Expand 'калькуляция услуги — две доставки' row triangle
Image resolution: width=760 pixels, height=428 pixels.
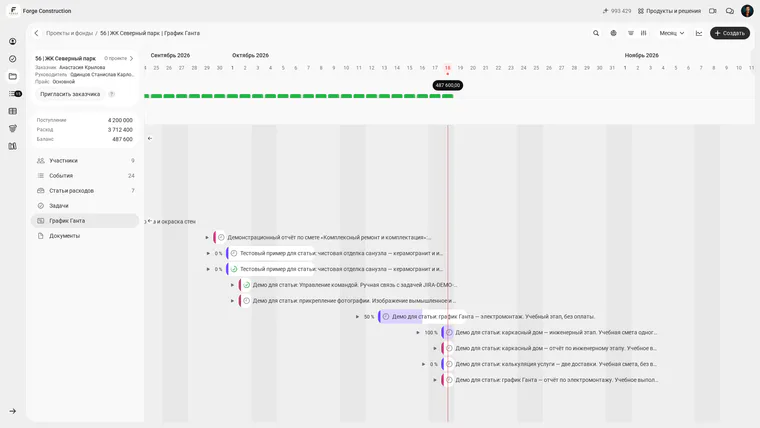coord(423,364)
